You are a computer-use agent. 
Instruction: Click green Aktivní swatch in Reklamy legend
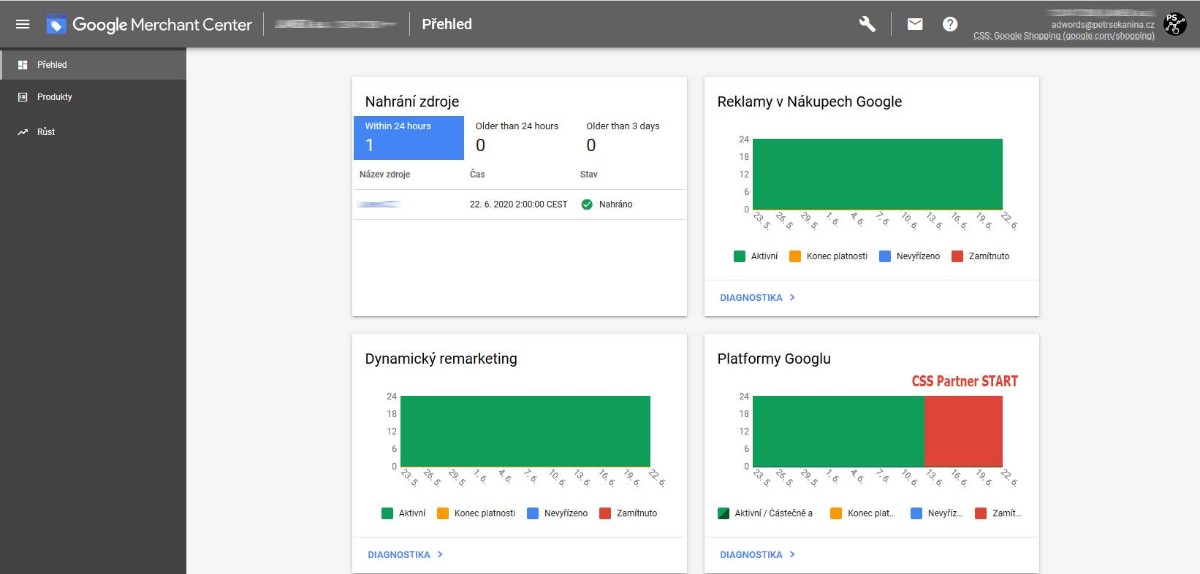(x=740, y=256)
